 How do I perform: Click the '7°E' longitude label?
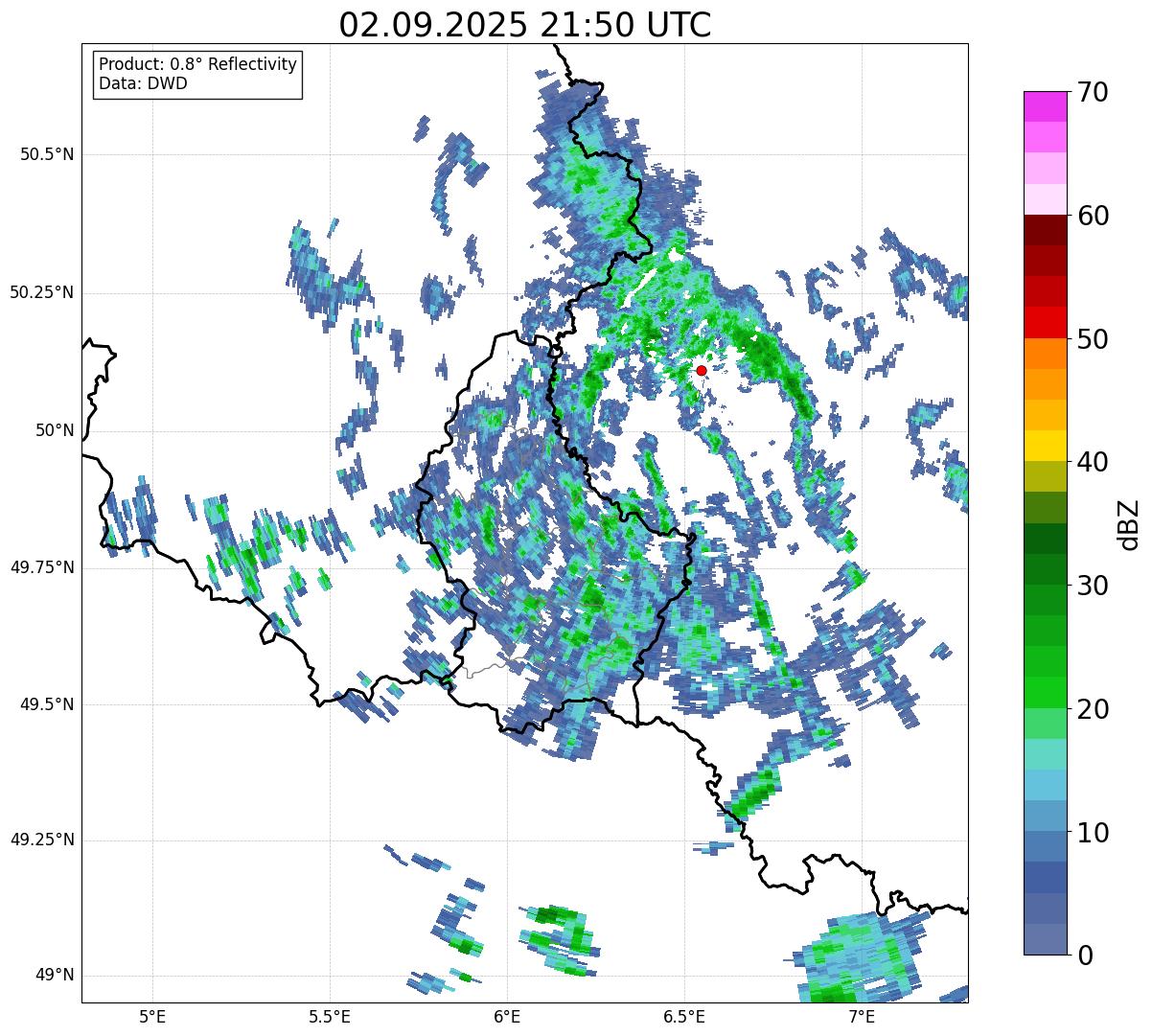tap(862, 1016)
